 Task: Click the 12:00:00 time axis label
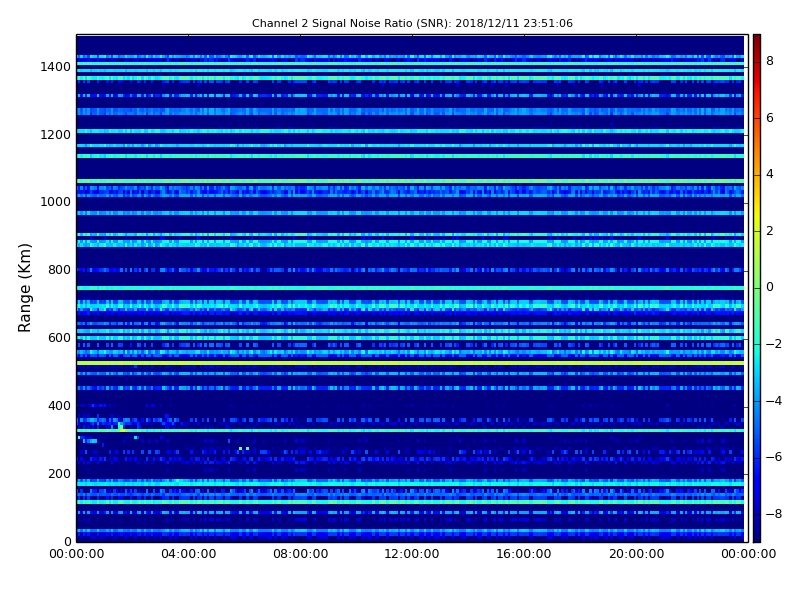(412, 554)
